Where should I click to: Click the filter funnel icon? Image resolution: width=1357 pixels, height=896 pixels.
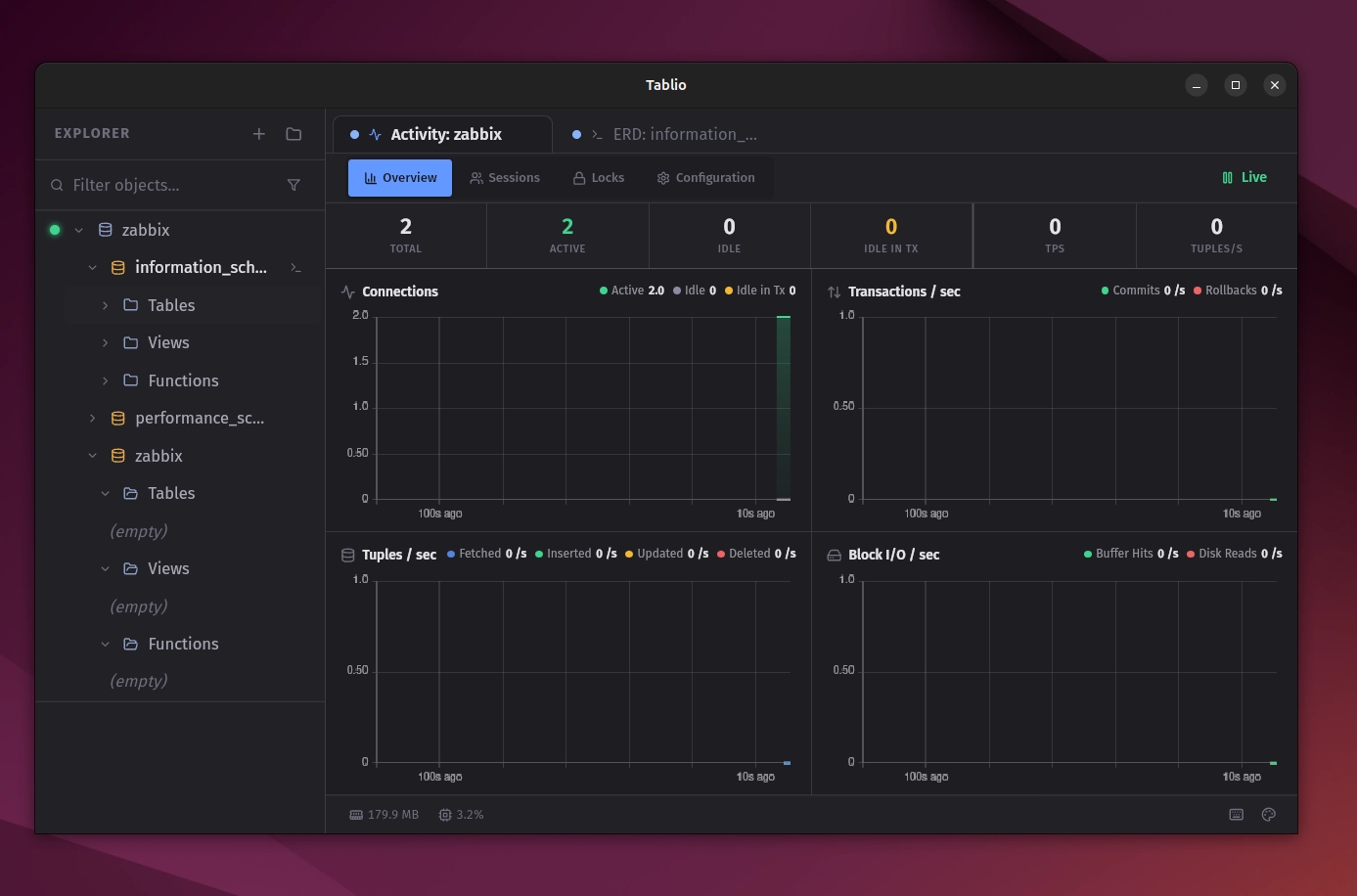tap(294, 185)
